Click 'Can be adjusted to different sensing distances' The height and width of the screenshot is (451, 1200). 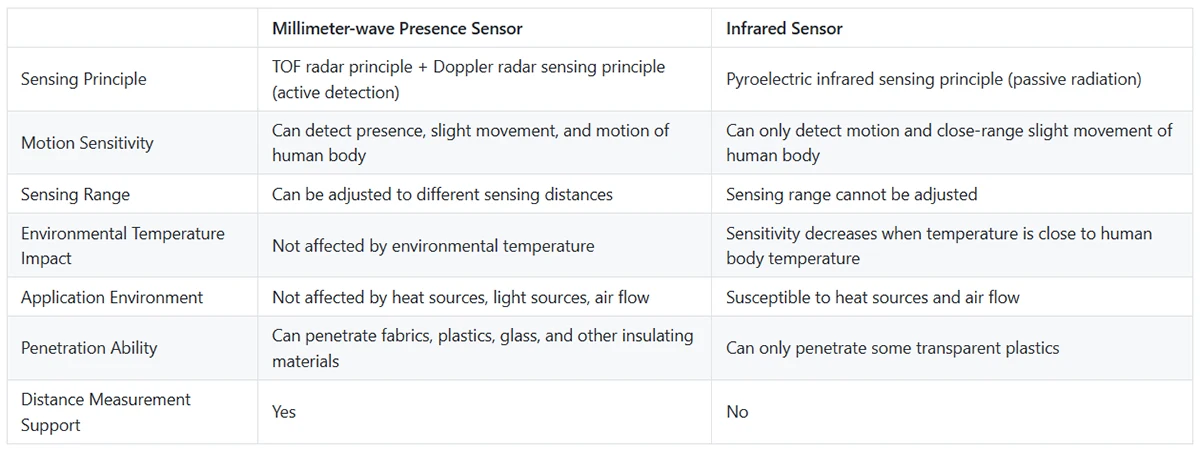click(x=442, y=194)
